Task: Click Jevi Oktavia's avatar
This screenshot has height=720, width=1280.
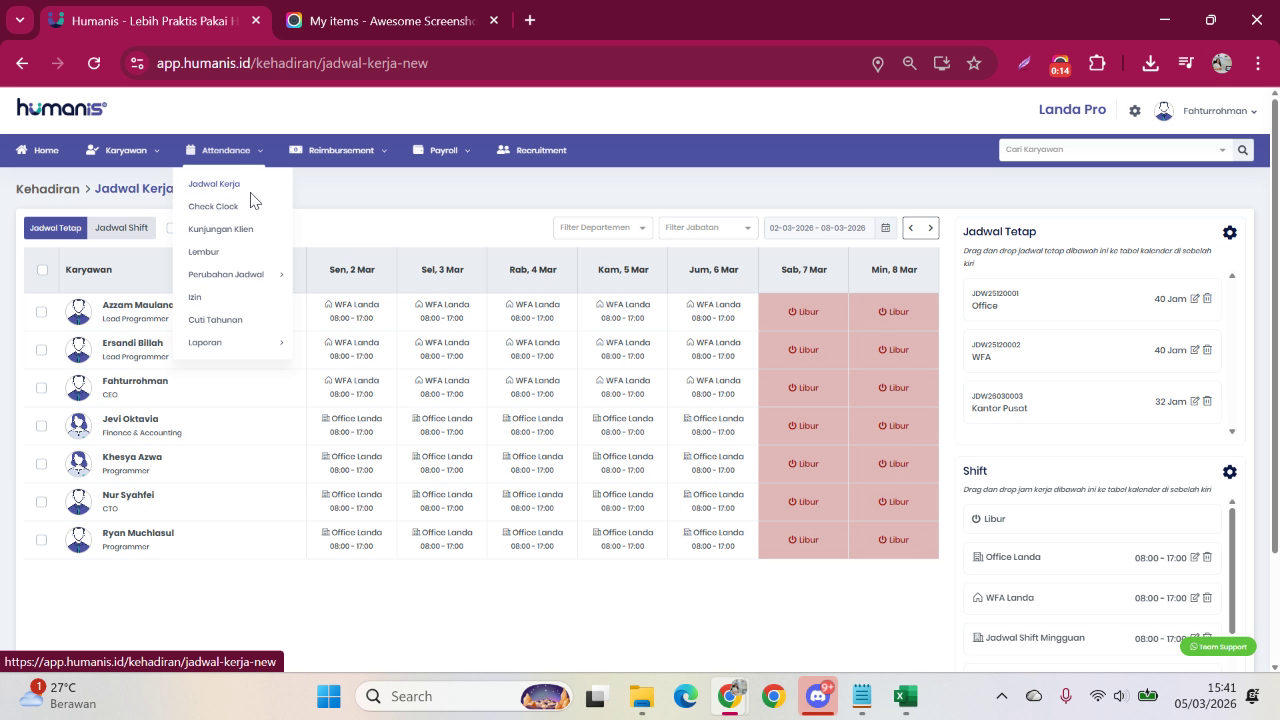Action: coord(78,426)
